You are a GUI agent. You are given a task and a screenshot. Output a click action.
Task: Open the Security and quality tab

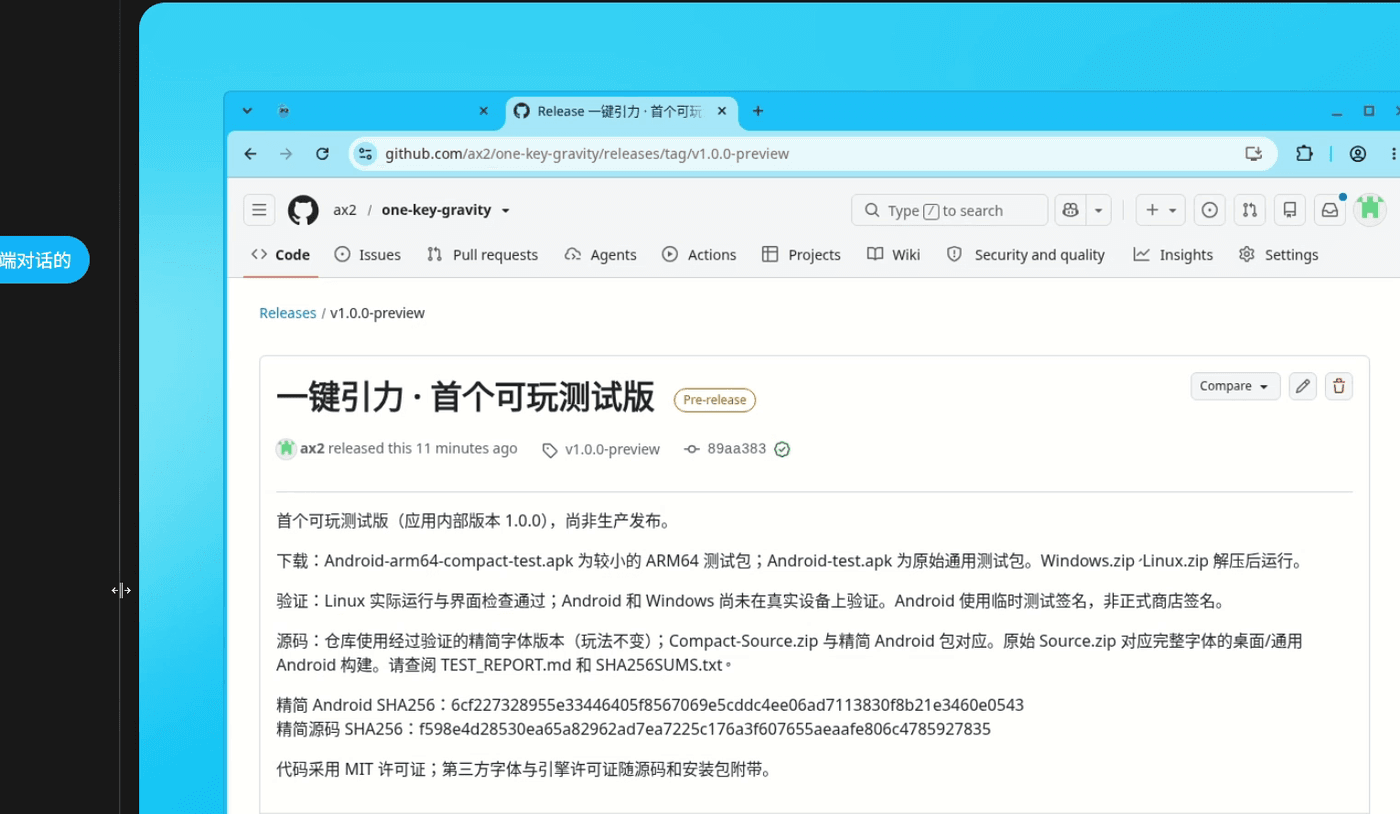pos(1026,255)
